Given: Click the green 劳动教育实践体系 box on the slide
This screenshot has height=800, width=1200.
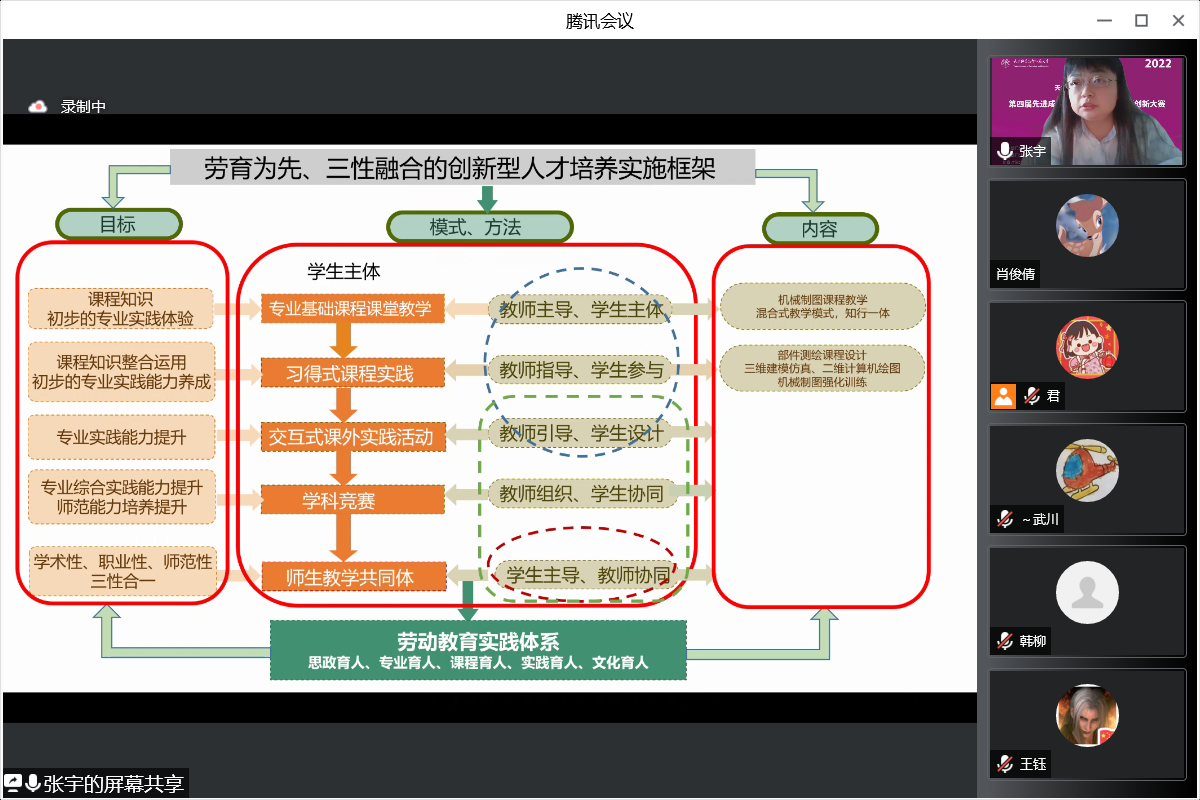Looking at the screenshot, I should click(478, 650).
